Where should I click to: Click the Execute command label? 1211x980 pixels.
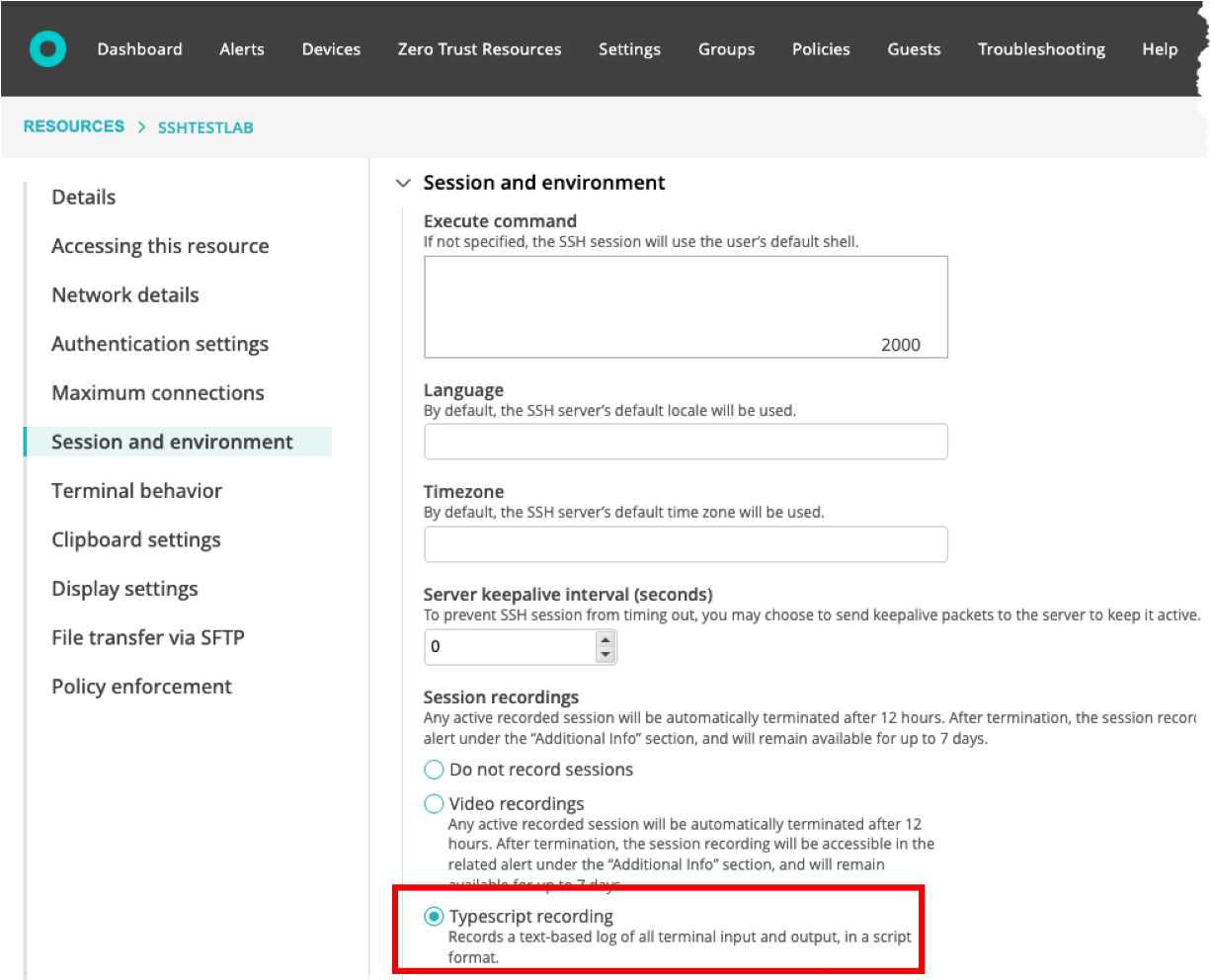coord(500,221)
